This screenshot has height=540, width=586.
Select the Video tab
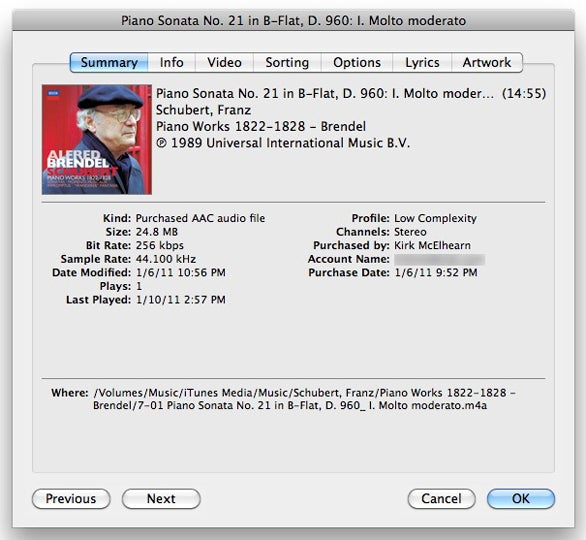pyautogui.click(x=224, y=62)
